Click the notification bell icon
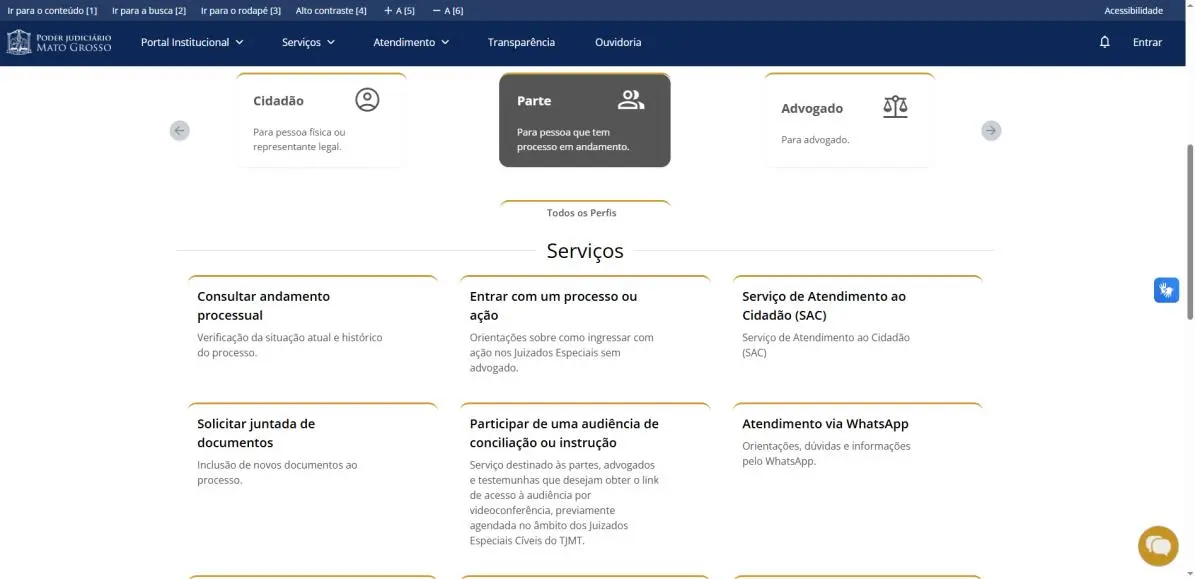The height and width of the screenshot is (579, 1195). [1104, 42]
